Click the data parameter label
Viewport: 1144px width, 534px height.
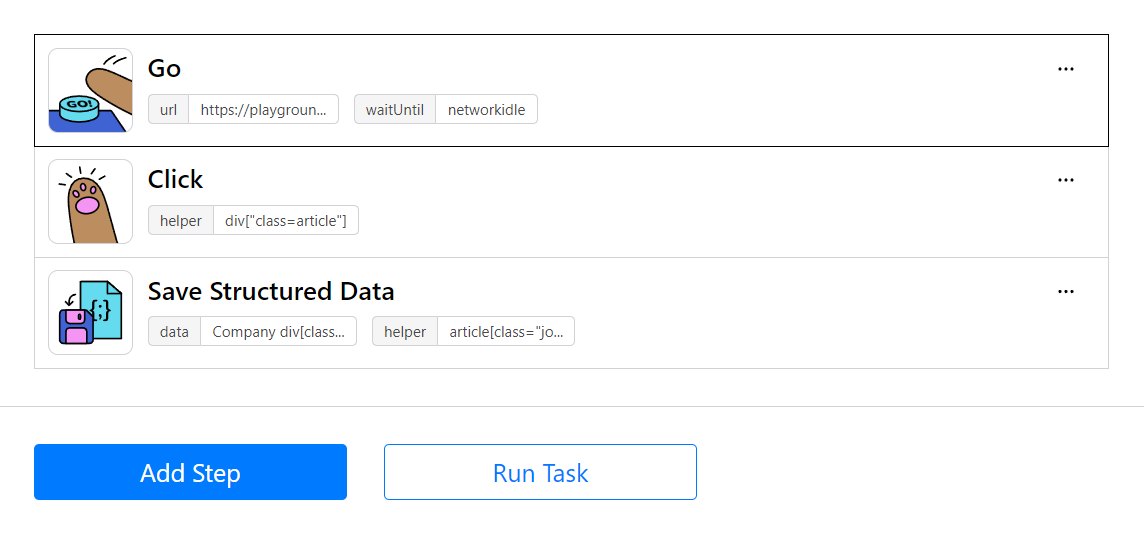tap(174, 331)
